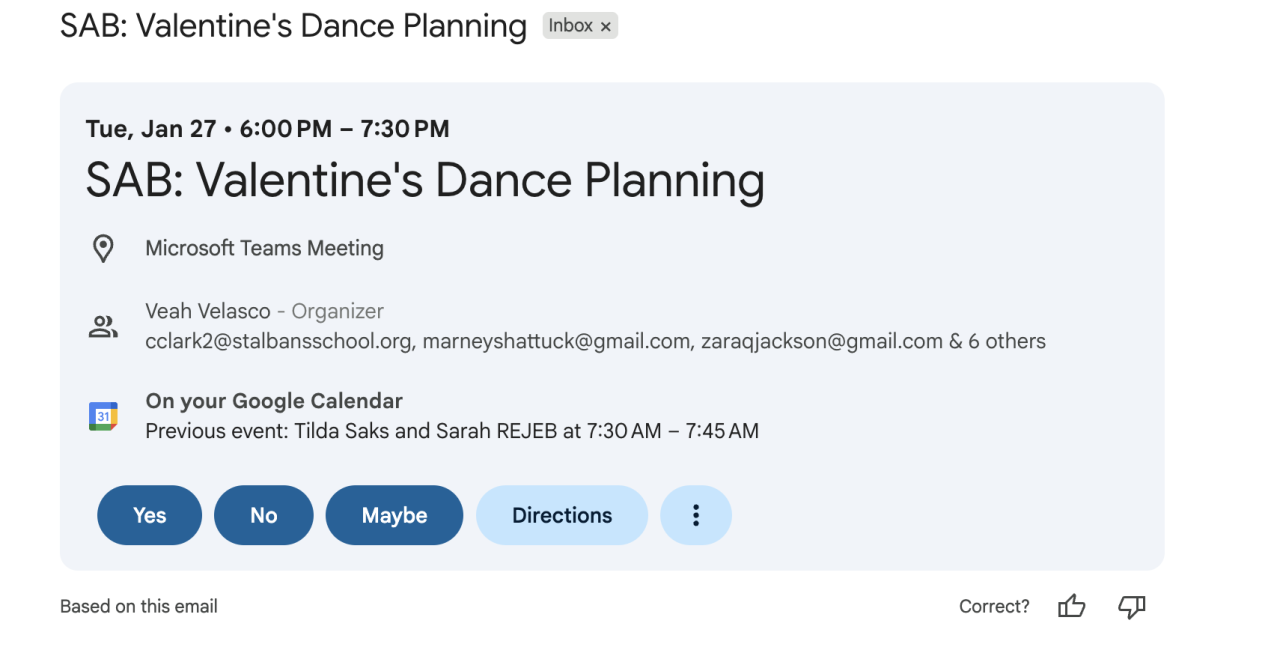Click the Microsoft Teams Meeting location

[x=264, y=248]
